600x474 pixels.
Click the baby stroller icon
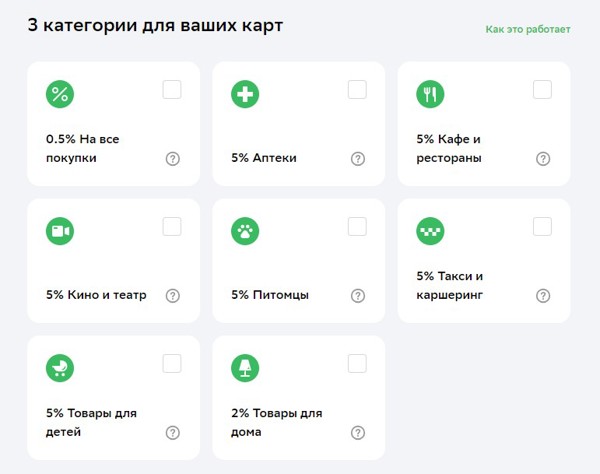pos(60,369)
